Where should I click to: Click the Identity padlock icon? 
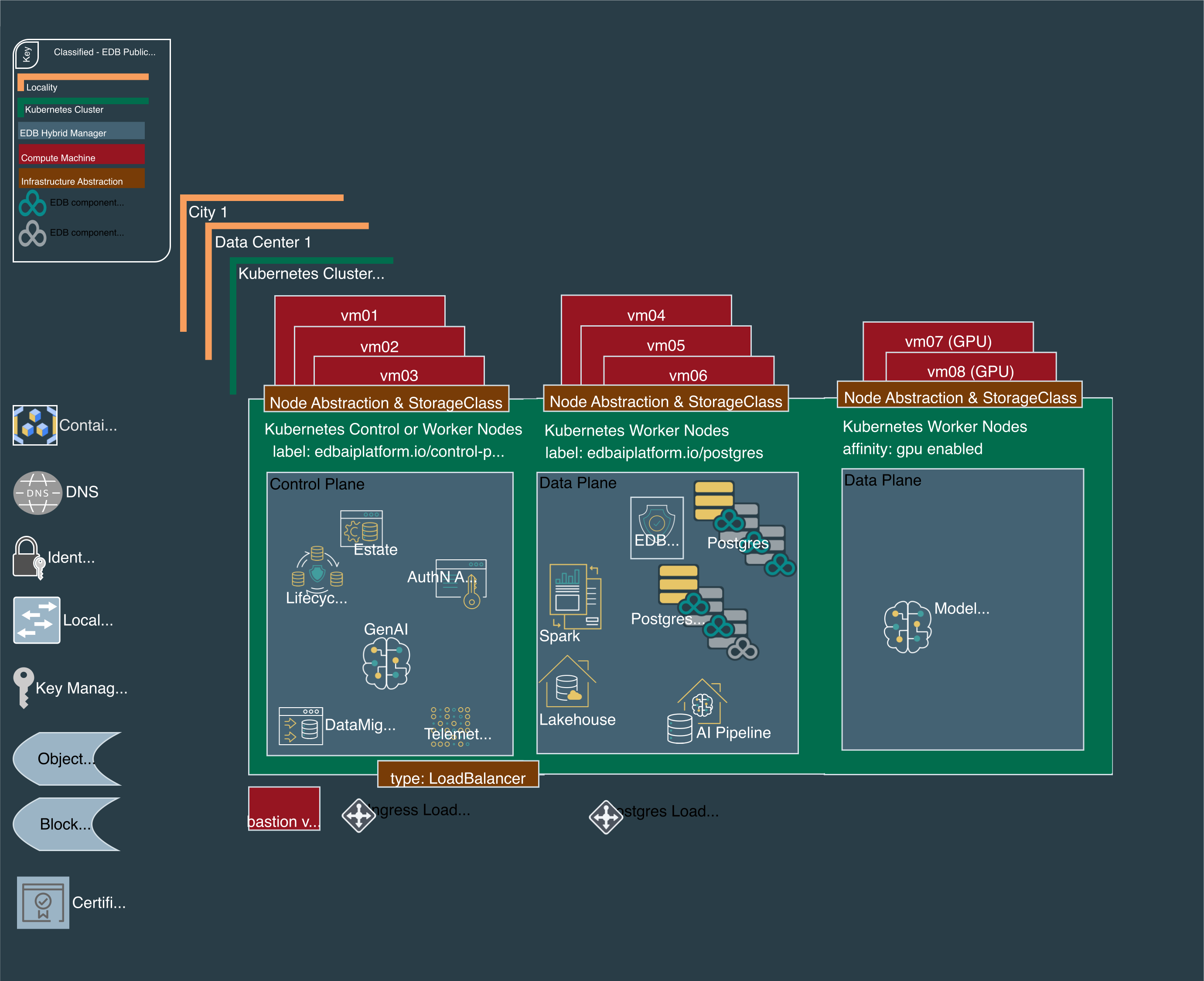(29, 558)
